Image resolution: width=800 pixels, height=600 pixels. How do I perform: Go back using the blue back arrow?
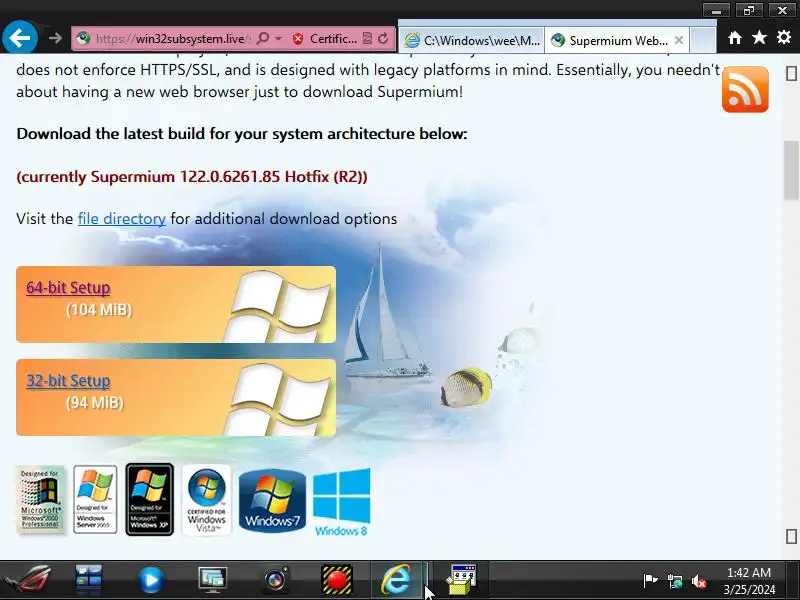20,38
